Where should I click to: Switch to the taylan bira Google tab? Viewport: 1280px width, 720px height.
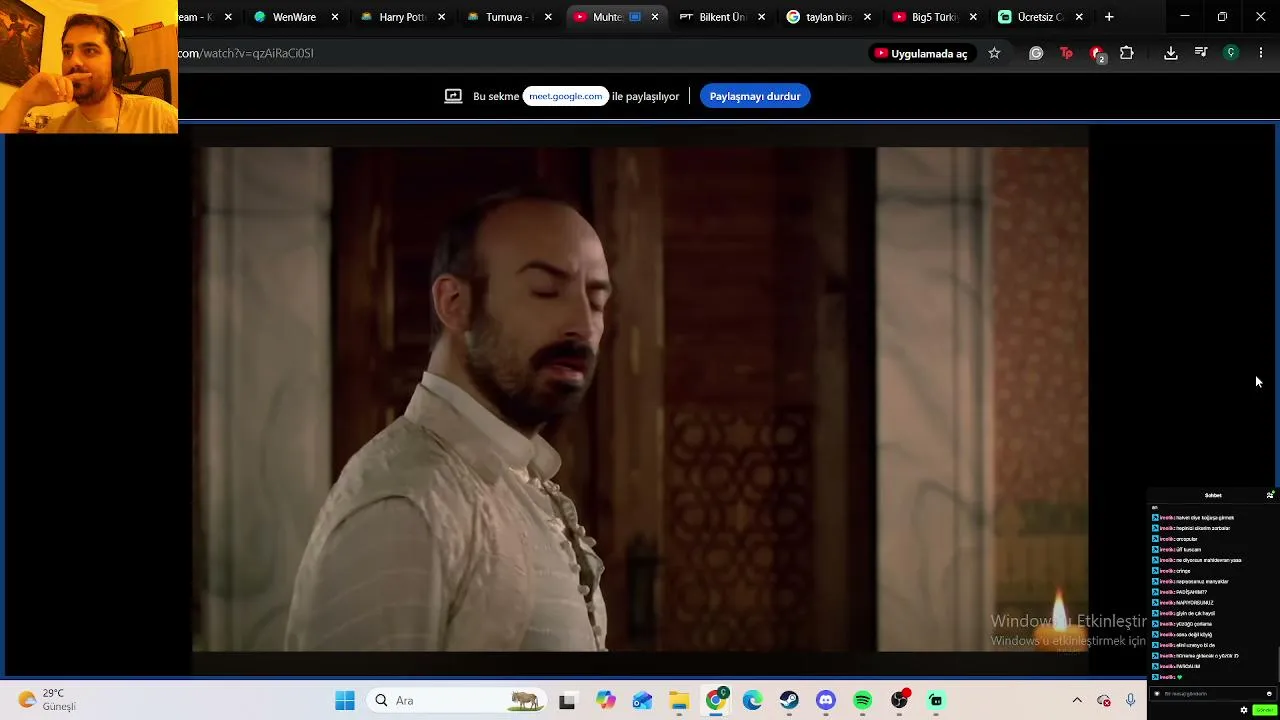[827, 17]
